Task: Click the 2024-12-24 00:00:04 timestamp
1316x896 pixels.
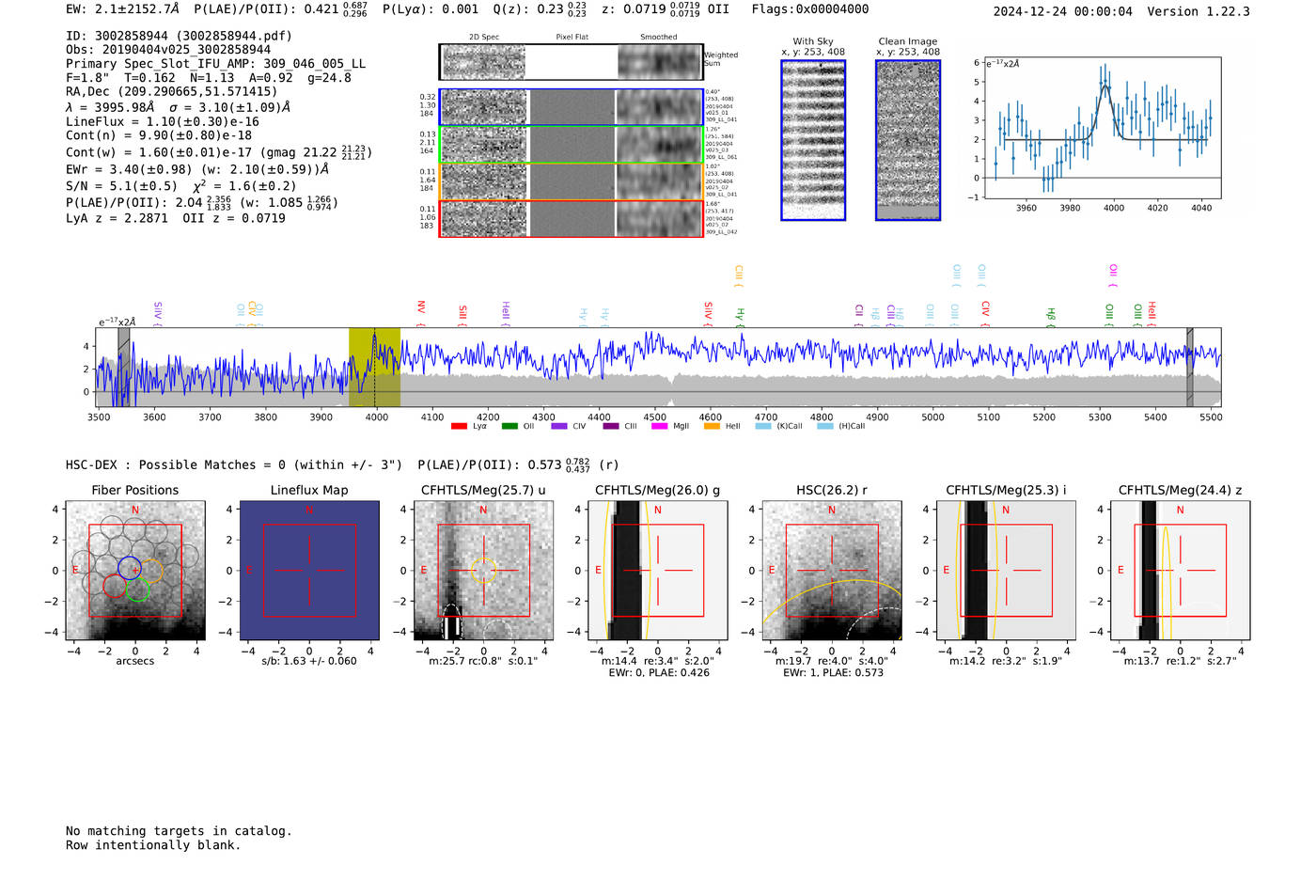Action: click(1063, 11)
